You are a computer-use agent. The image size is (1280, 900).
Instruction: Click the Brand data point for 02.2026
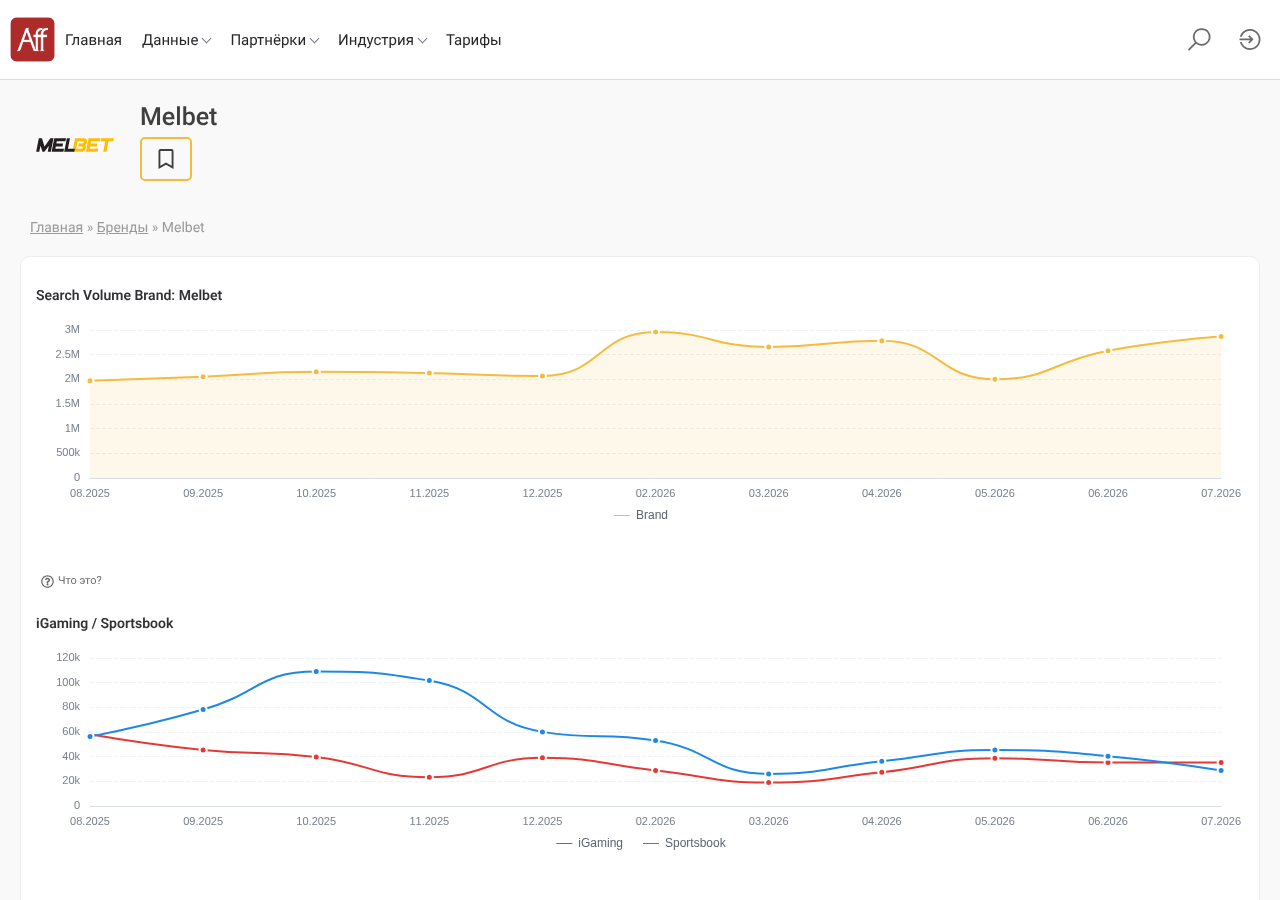click(x=656, y=332)
